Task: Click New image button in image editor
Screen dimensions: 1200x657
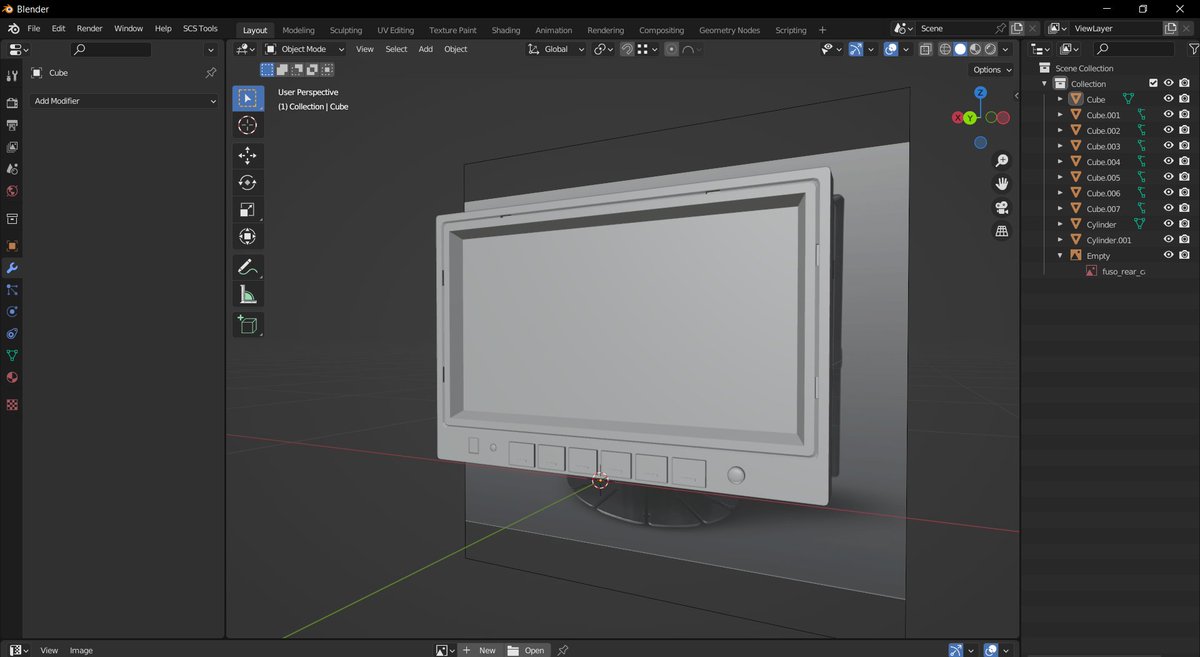Action: click(x=479, y=650)
